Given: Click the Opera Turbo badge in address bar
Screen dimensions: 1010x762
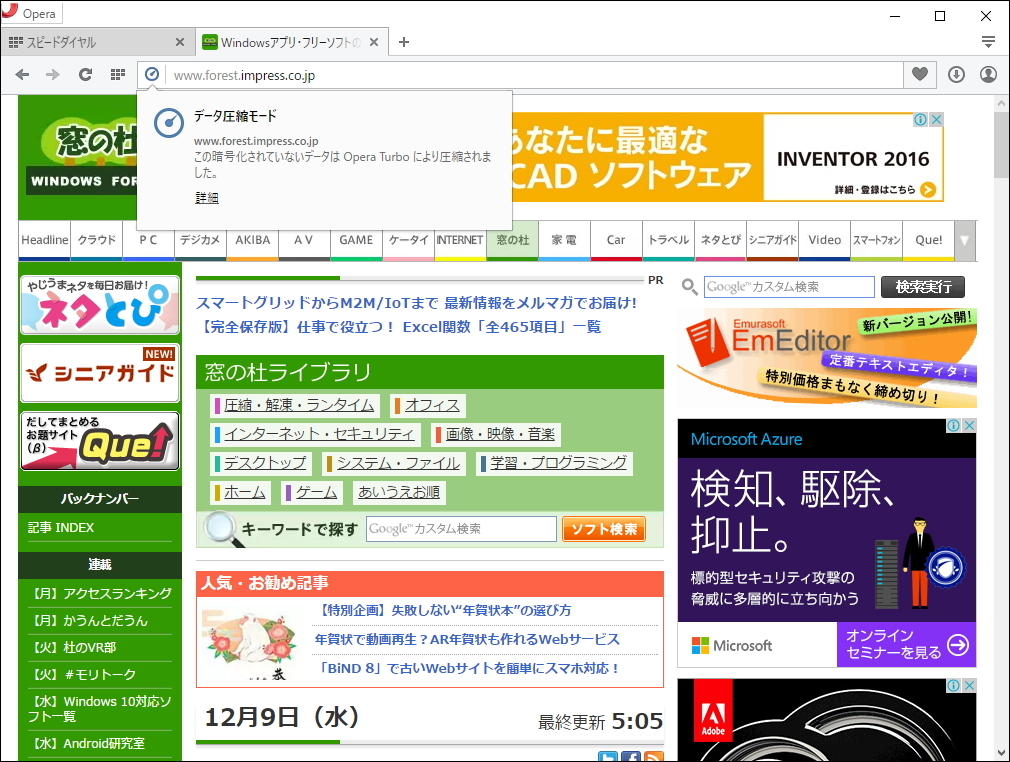Looking at the screenshot, I should (152, 74).
